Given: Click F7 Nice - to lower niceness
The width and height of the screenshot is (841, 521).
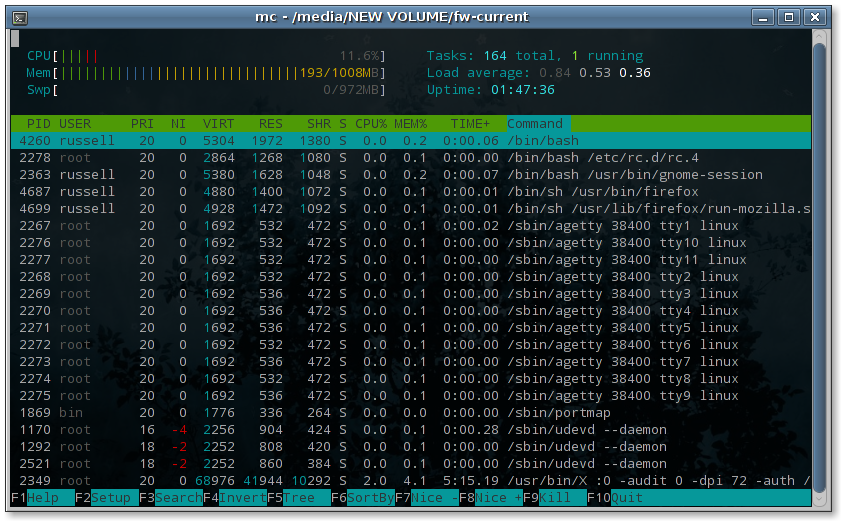Looking at the screenshot, I should click(x=427, y=498).
